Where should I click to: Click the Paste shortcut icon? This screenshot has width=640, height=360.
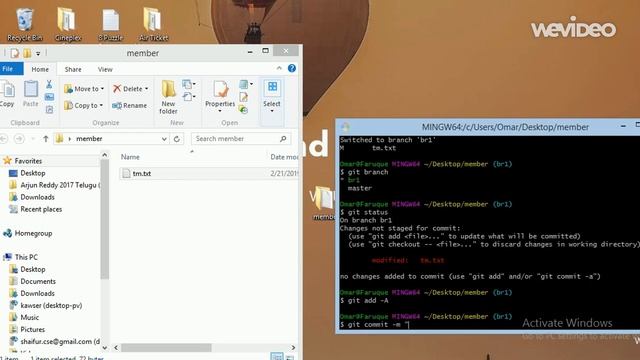[x=49, y=109]
